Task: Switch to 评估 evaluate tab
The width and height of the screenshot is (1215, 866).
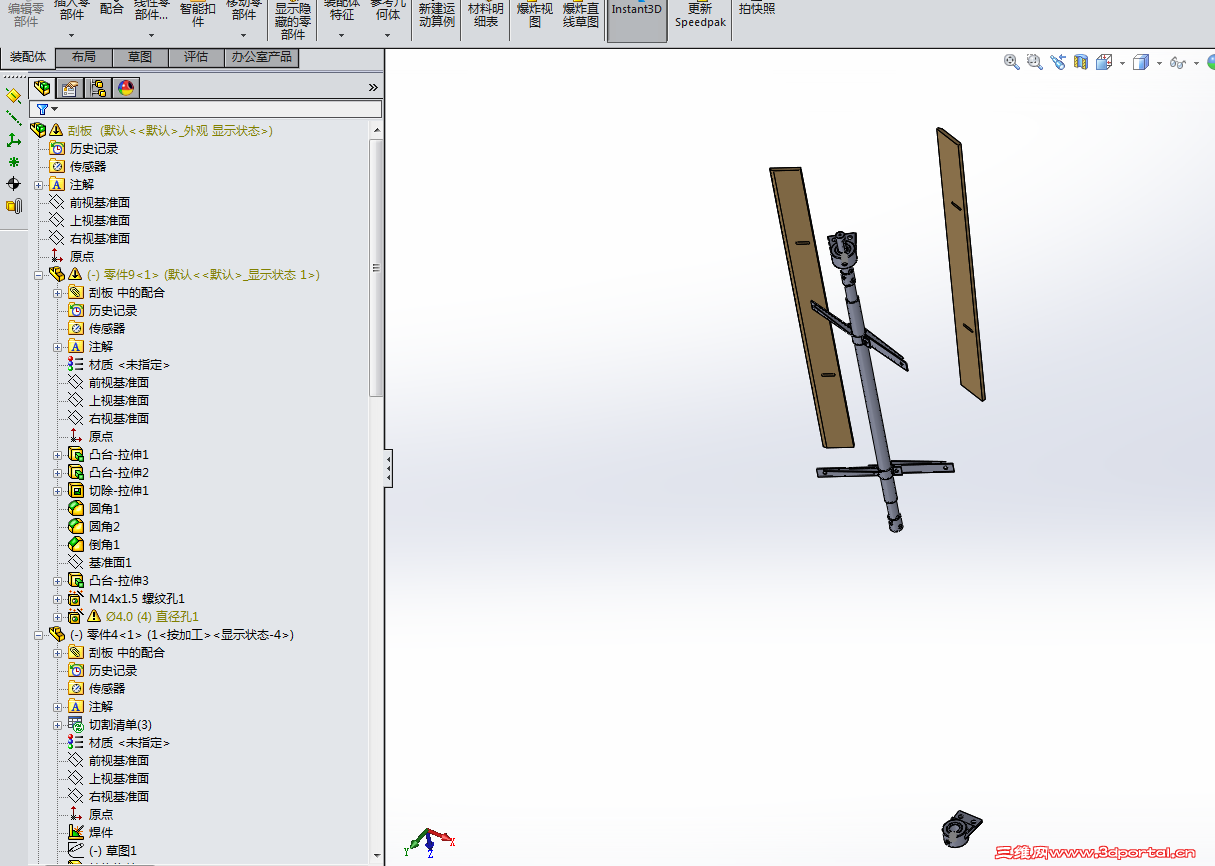Action: pos(196,58)
